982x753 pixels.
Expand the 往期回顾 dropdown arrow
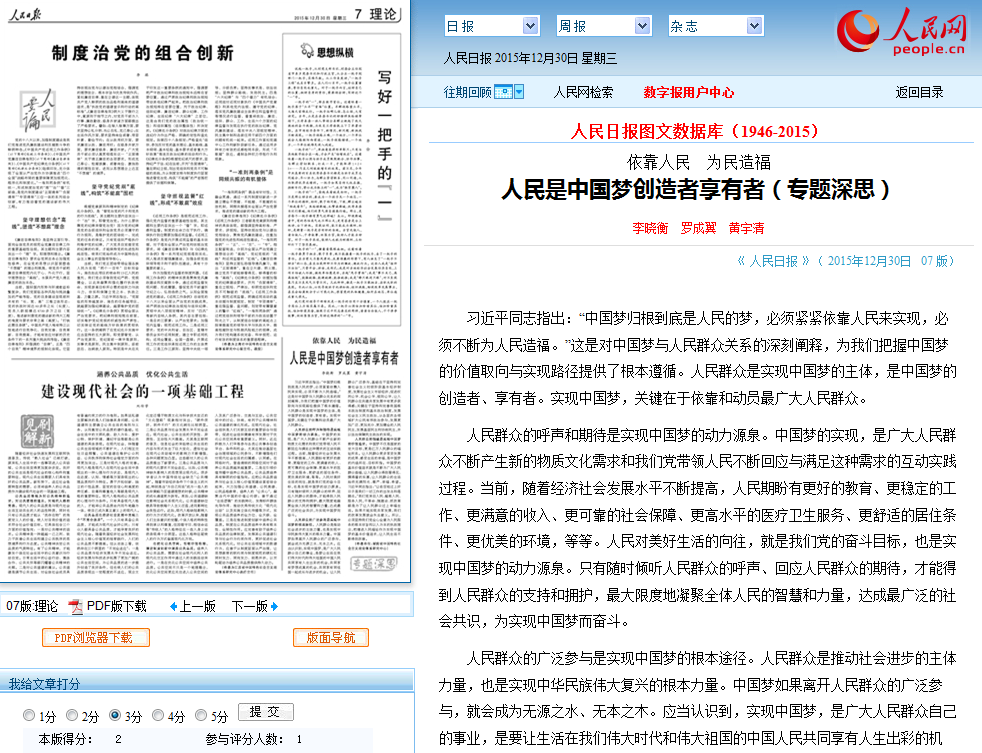tap(519, 92)
